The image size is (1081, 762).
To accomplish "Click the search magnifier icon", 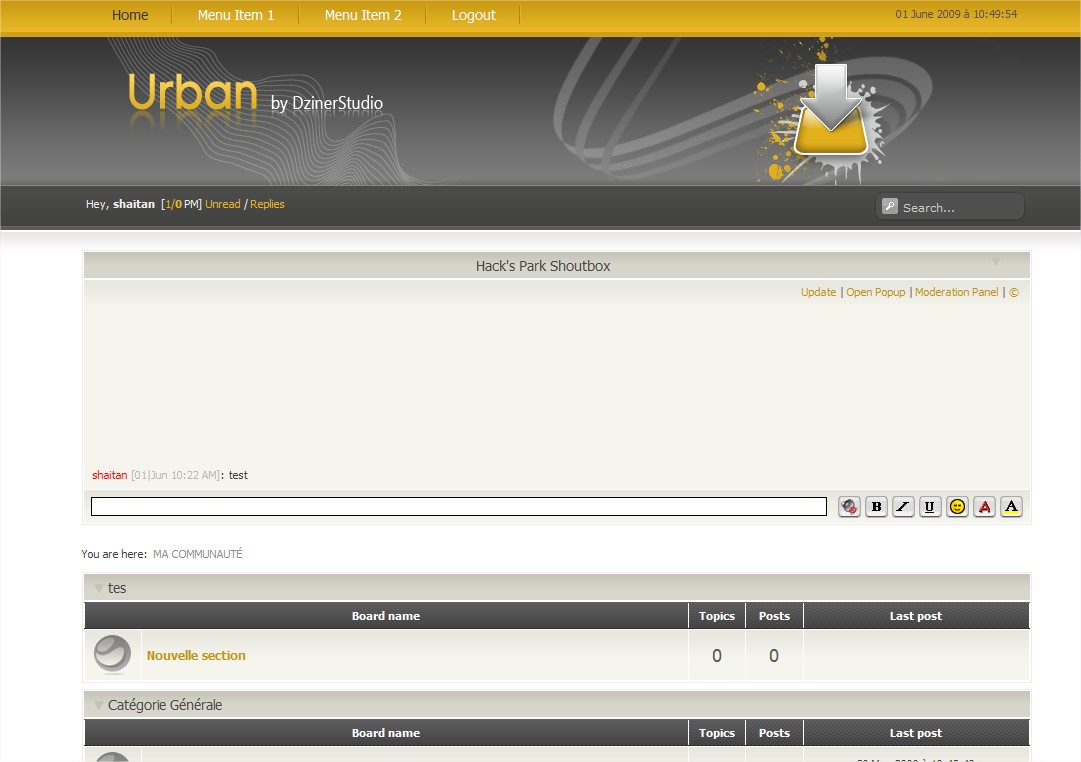I will [890, 206].
